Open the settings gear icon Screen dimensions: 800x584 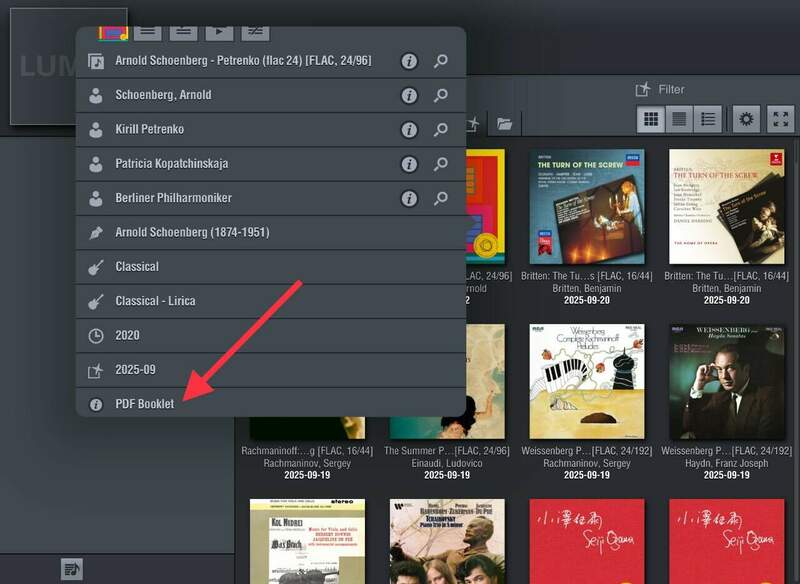pyautogui.click(x=746, y=119)
